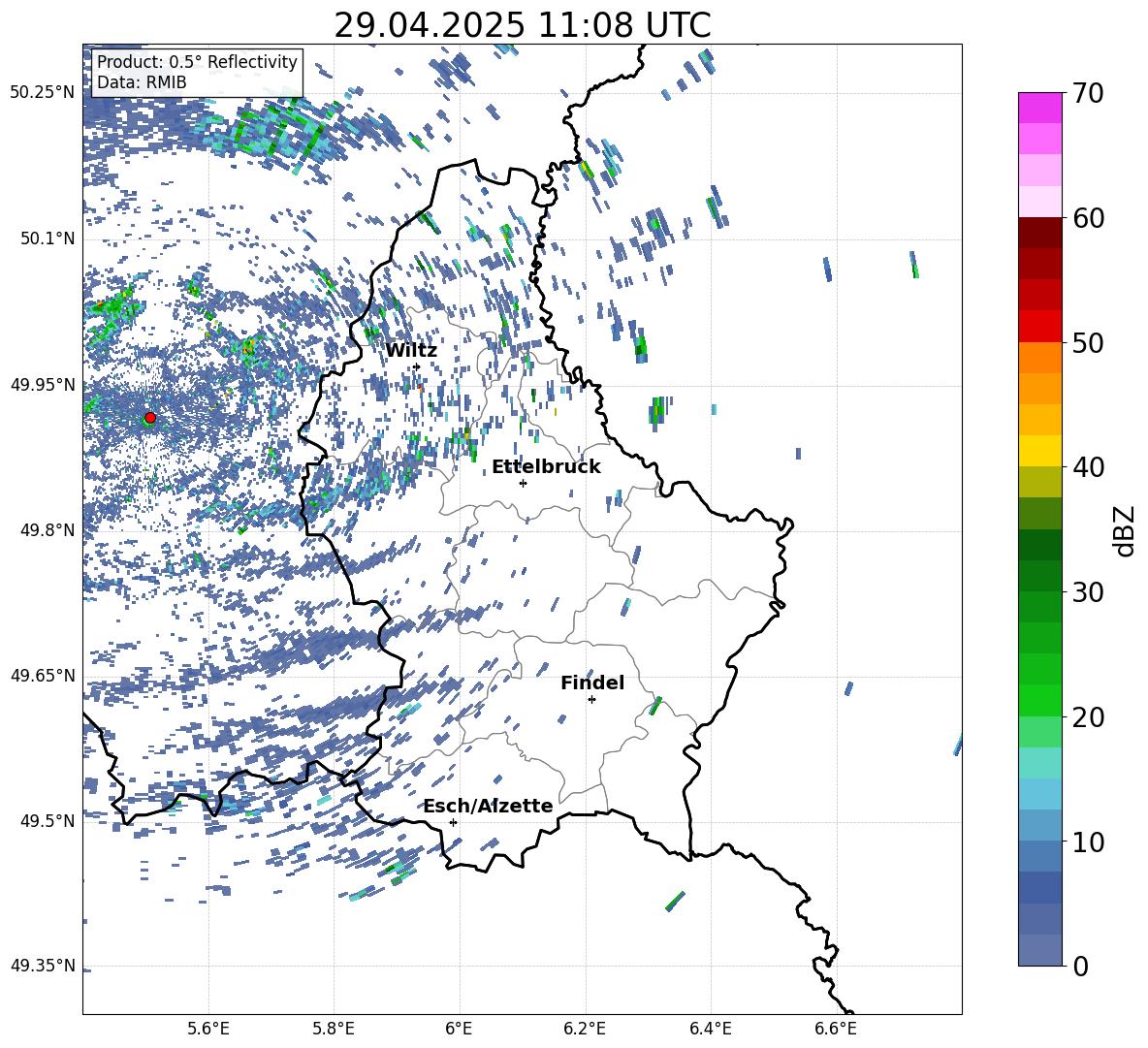The width and height of the screenshot is (1148, 1048).
Task: Click the 0 colorbar tick label
Action: point(1080,966)
